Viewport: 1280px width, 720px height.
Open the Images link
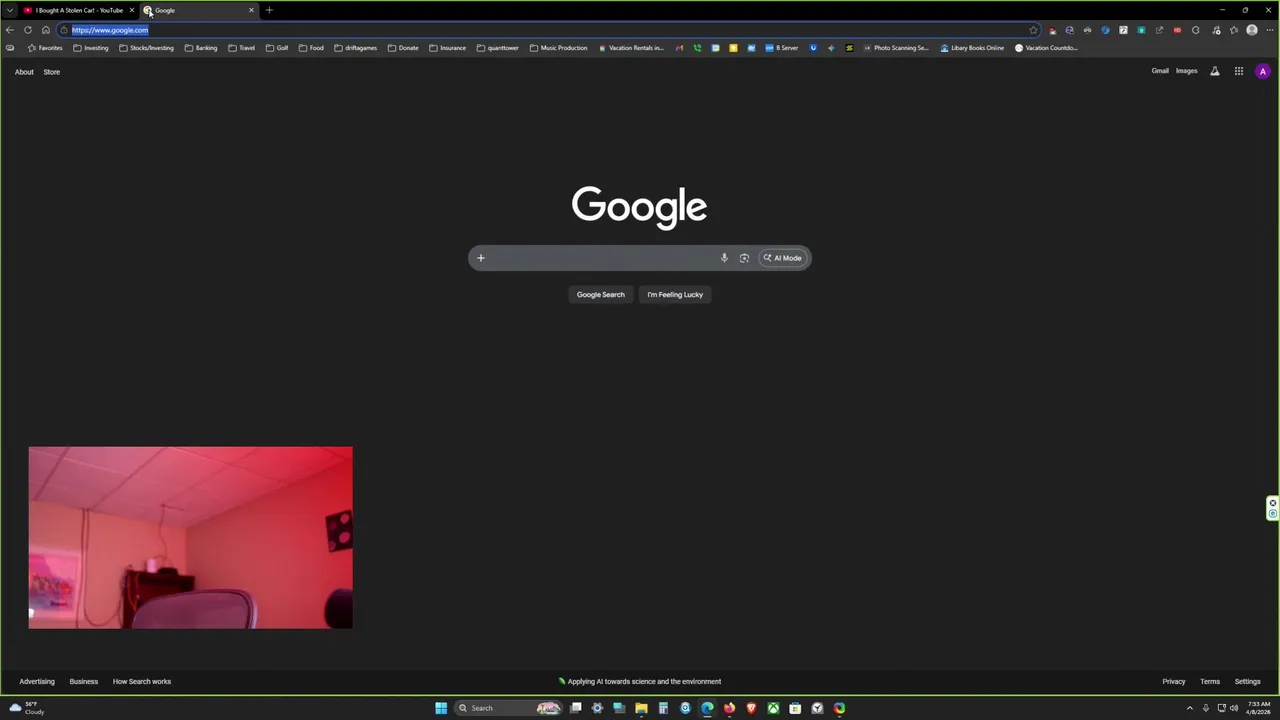[x=1187, y=71]
